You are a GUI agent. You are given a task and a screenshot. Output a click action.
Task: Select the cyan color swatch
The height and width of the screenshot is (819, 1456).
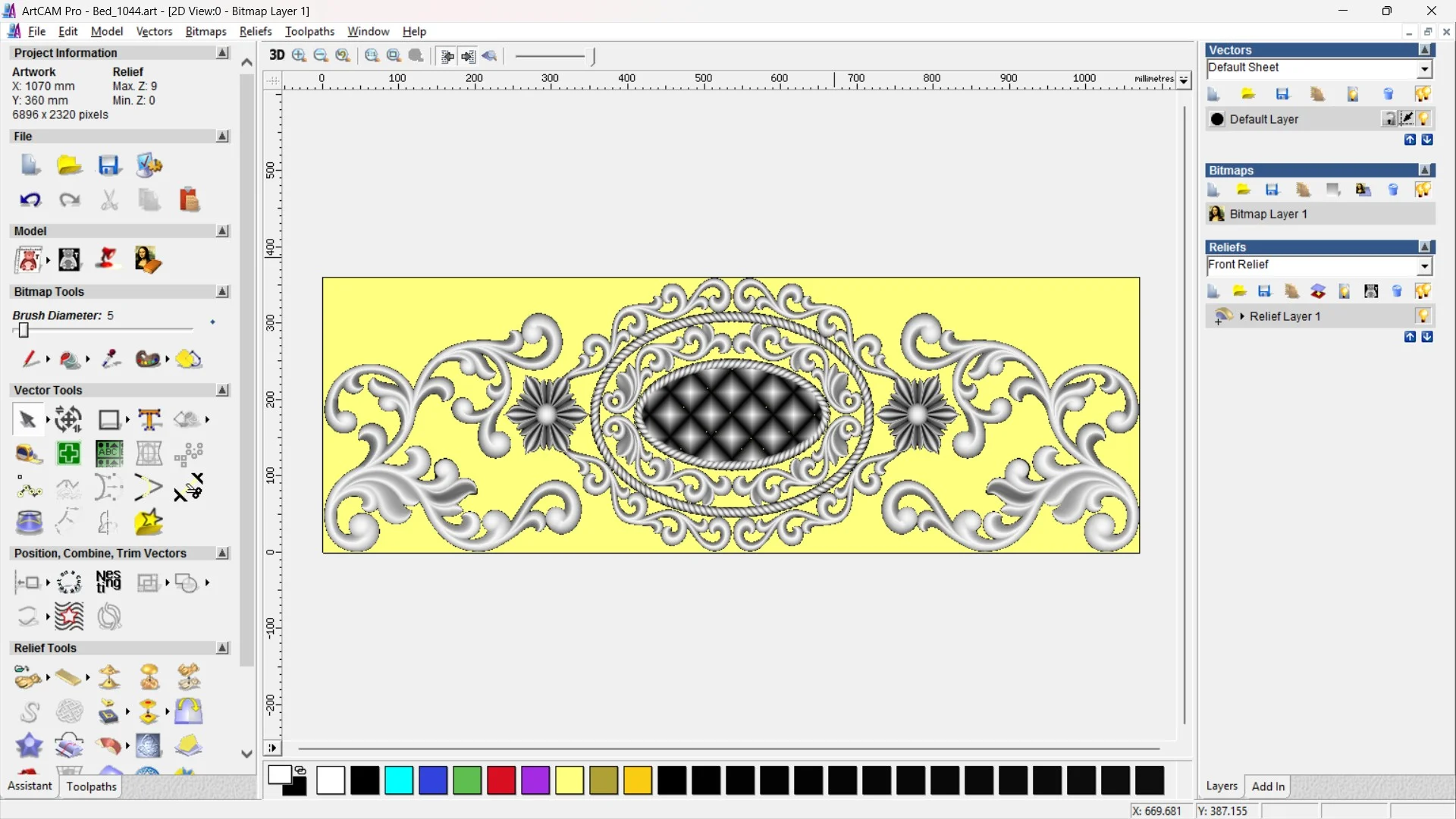tap(399, 780)
